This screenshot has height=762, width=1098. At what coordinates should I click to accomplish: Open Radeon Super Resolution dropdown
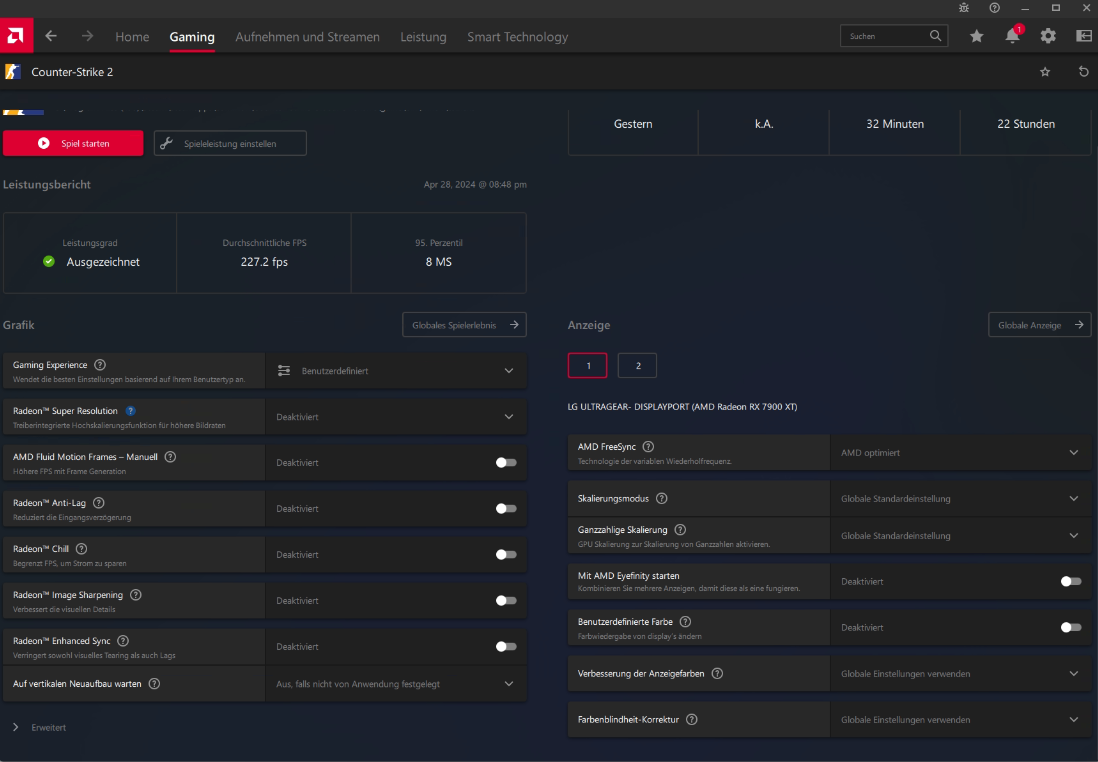click(396, 417)
